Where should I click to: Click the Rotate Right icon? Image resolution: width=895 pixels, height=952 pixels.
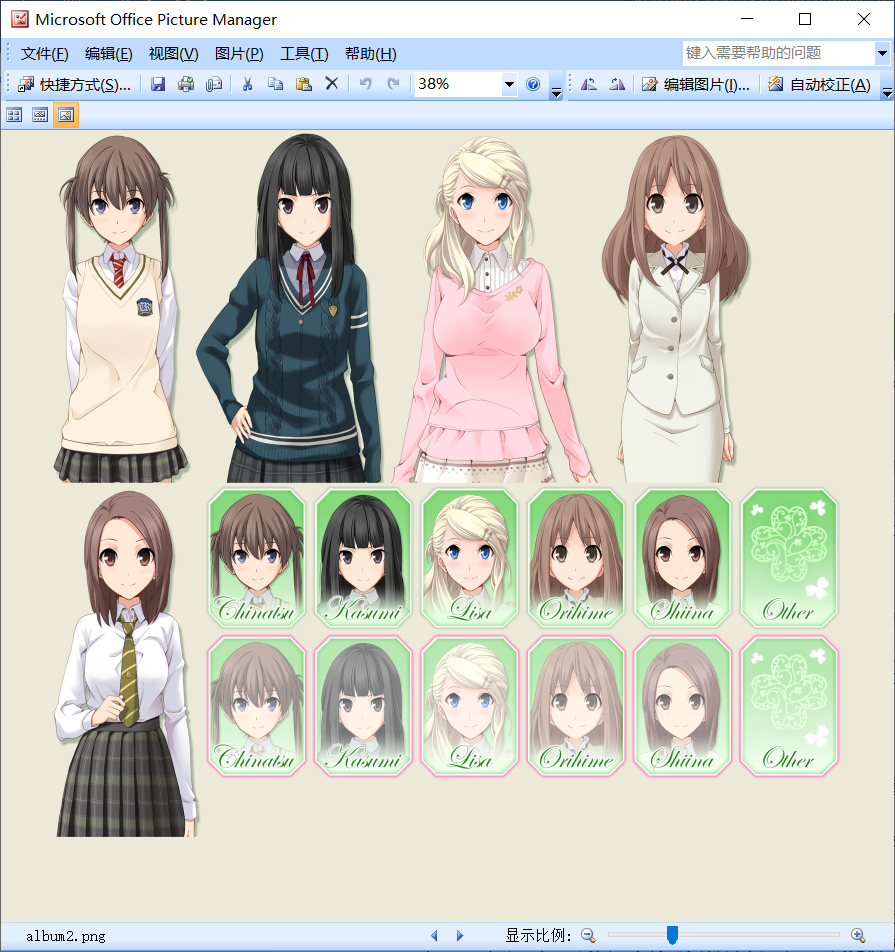tap(617, 84)
